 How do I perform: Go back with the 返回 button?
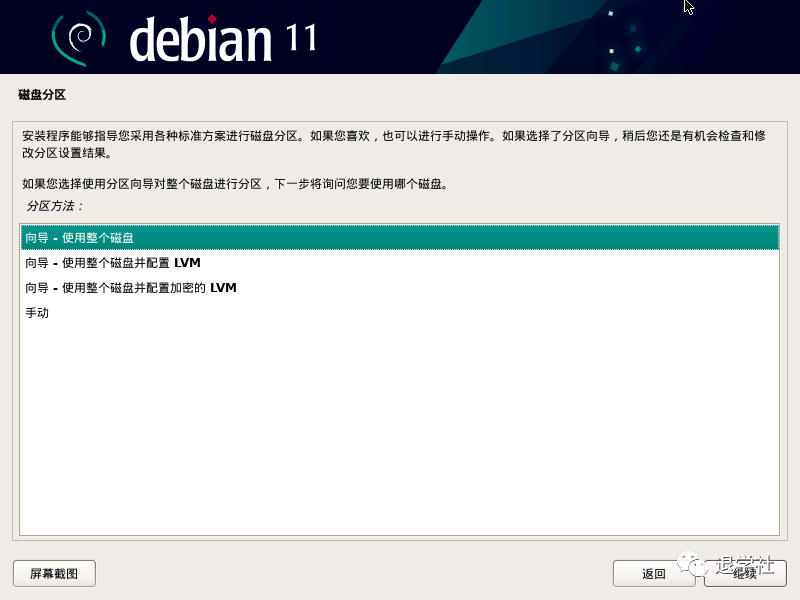pos(654,573)
